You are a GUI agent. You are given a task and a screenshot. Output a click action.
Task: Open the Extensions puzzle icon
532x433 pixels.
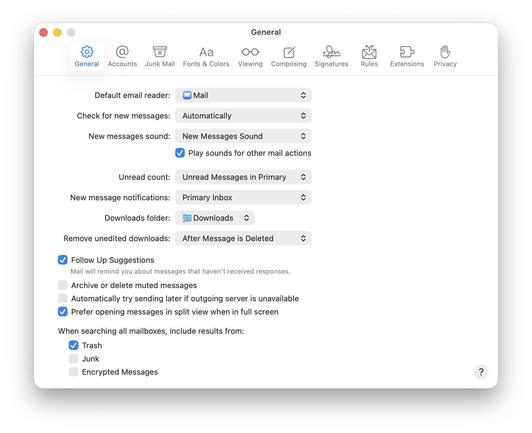point(407,52)
